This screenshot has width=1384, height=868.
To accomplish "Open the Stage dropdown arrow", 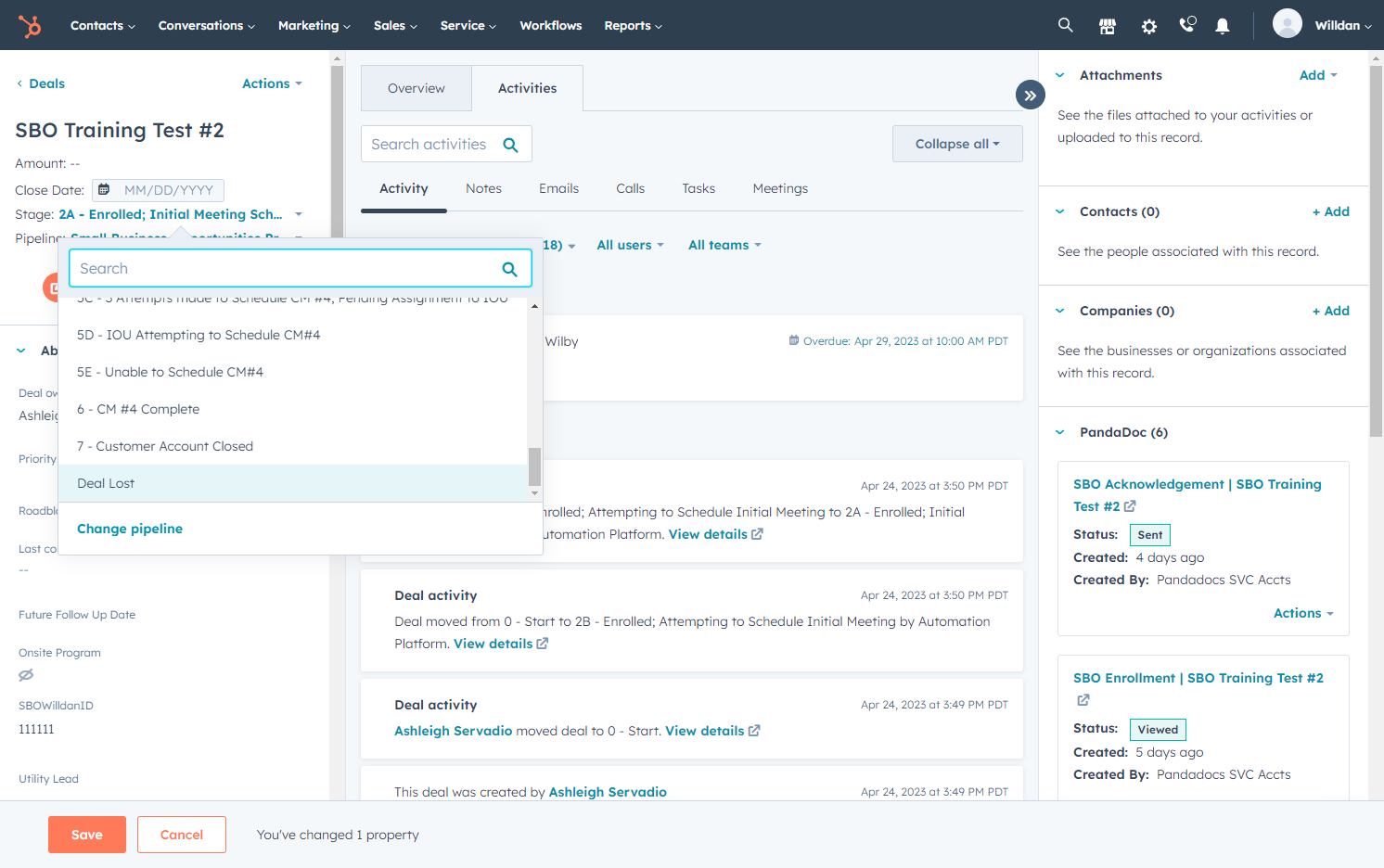I will (299, 214).
